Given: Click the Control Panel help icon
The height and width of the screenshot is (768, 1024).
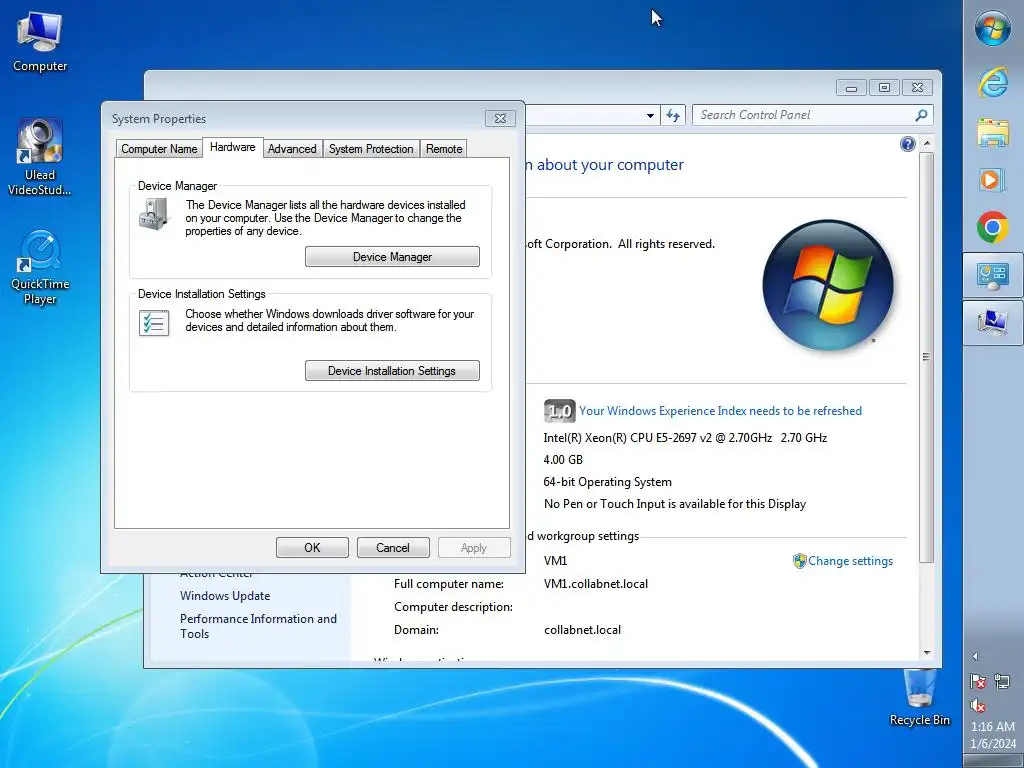Looking at the screenshot, I should click(x=907, y=144).
